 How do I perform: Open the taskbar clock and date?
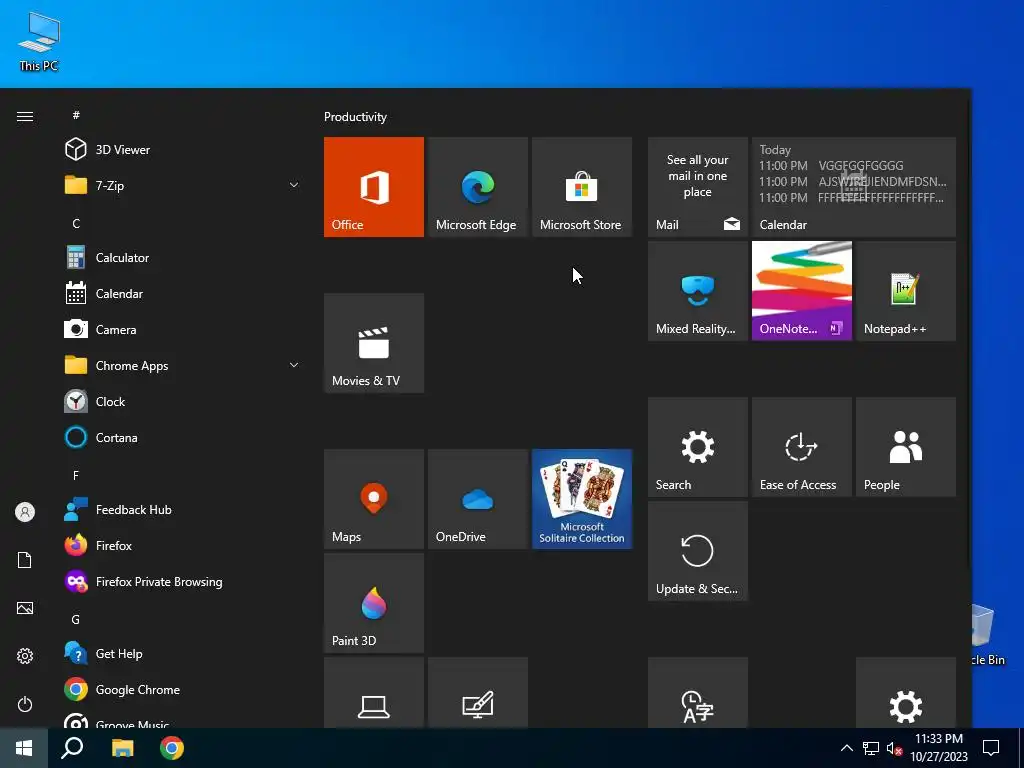click(939, 748)
